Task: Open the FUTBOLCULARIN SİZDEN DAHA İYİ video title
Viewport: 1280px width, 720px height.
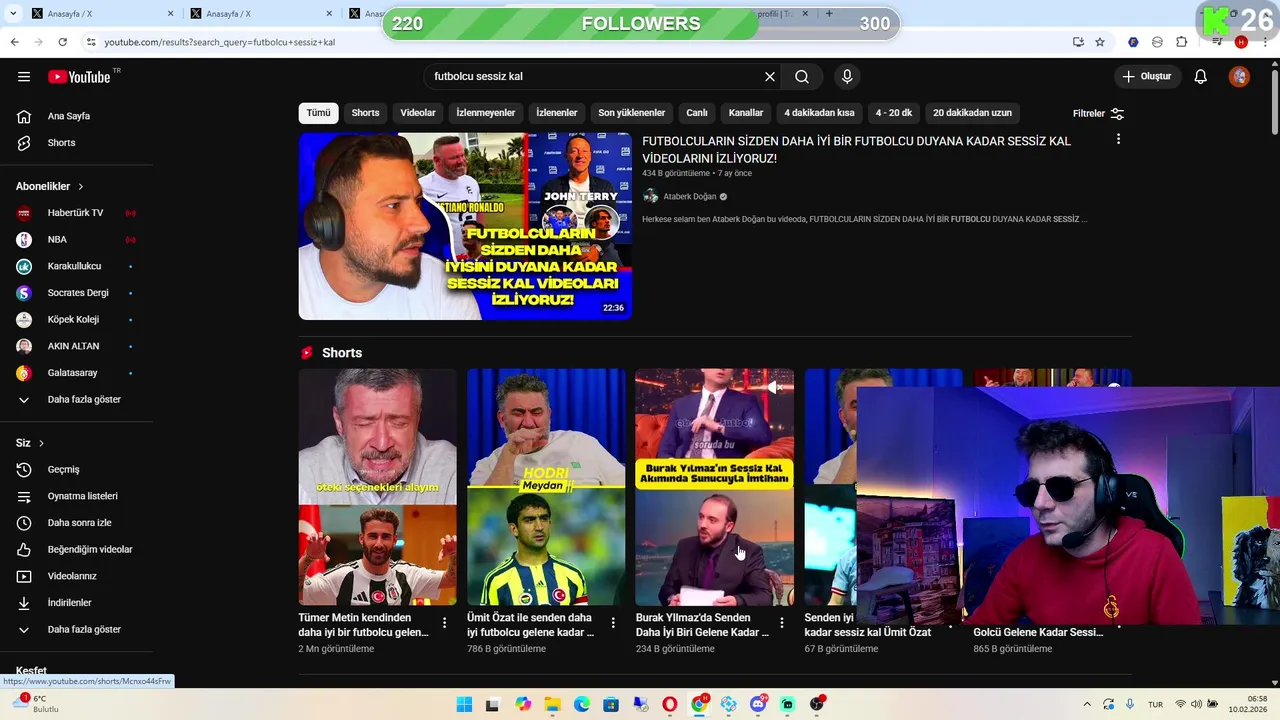Action: coord(856,150)
